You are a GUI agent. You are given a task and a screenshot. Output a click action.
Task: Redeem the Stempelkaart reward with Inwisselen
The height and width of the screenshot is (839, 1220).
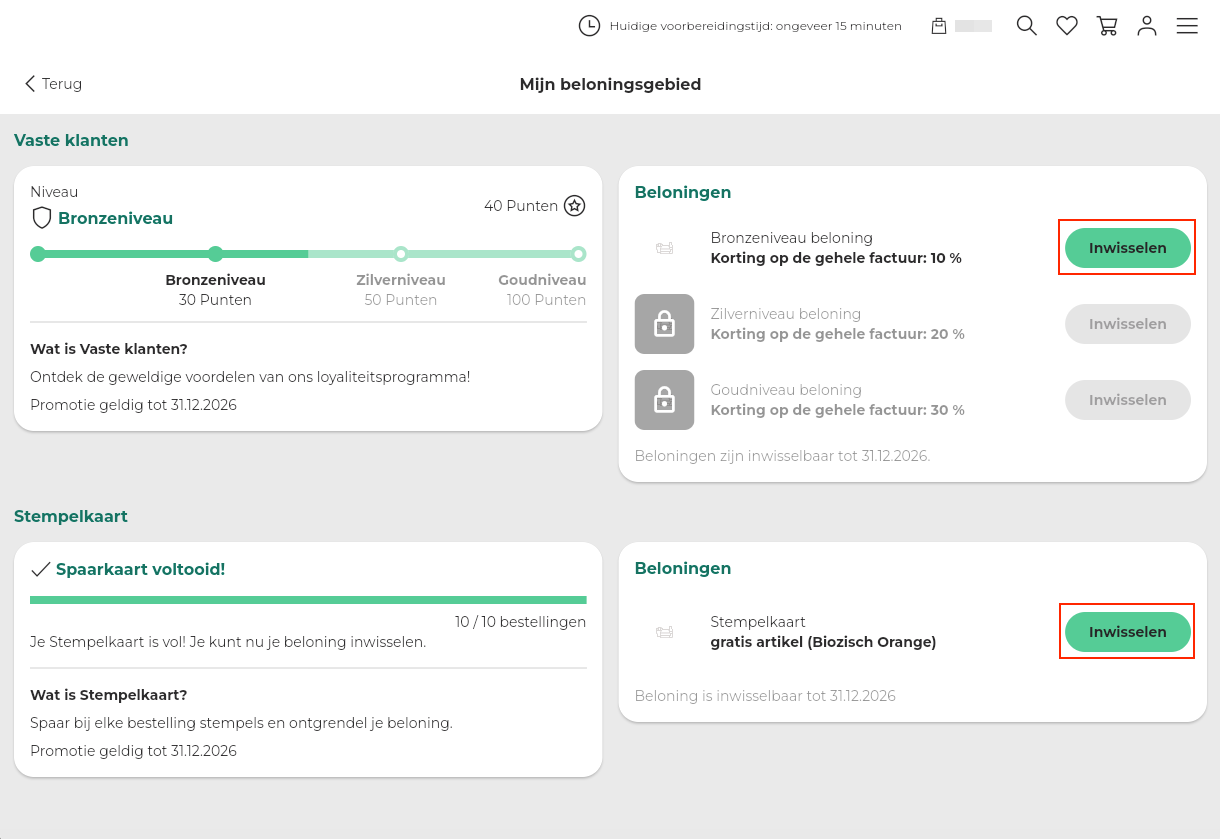(x=1127, y=632)
